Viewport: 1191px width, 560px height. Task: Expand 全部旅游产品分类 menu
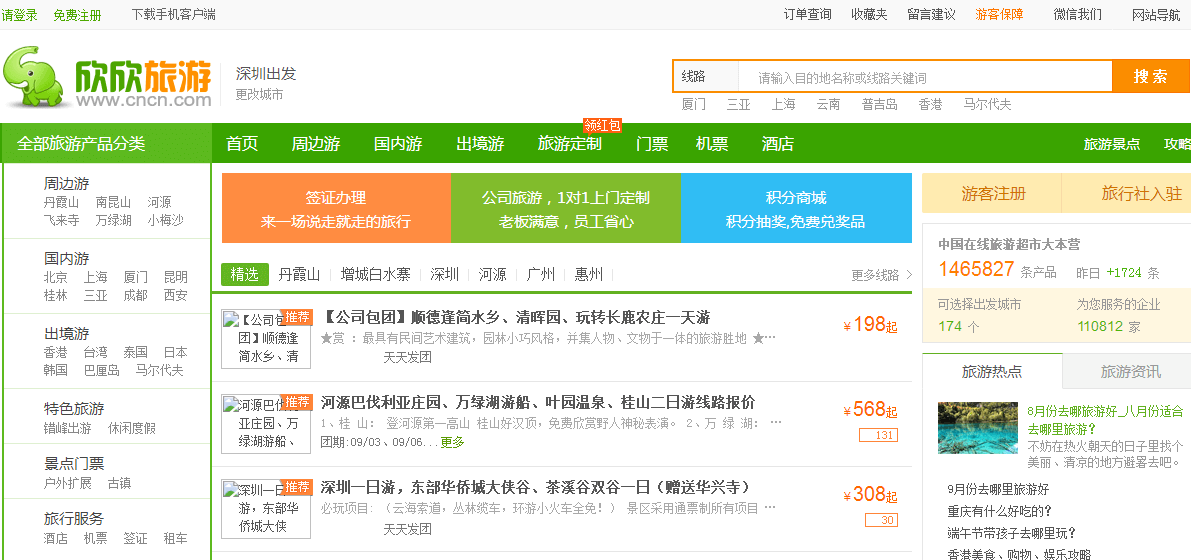click(x=106, y=144)
